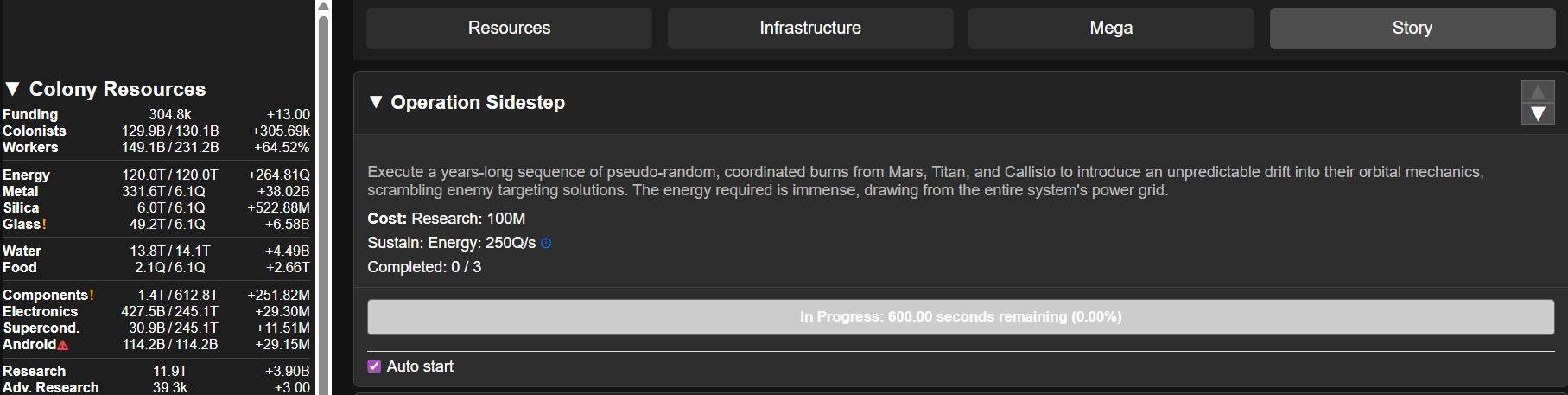
Task: Click the Components exclamation alert
Action: (92, 296)
